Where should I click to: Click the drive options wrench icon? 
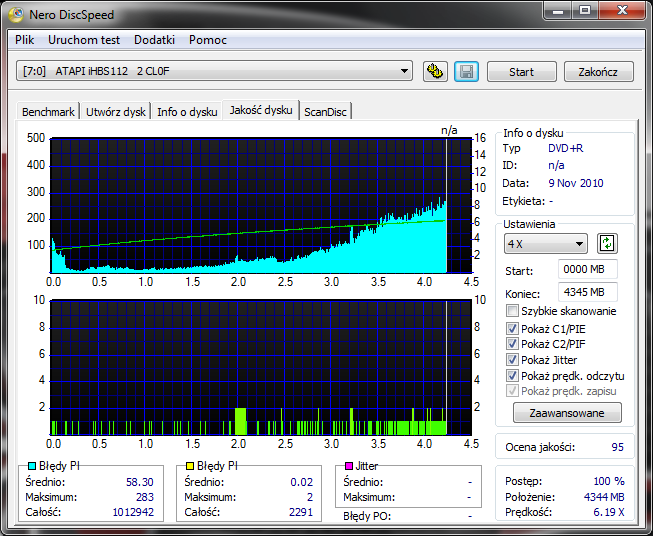click(x=435, y=72)
